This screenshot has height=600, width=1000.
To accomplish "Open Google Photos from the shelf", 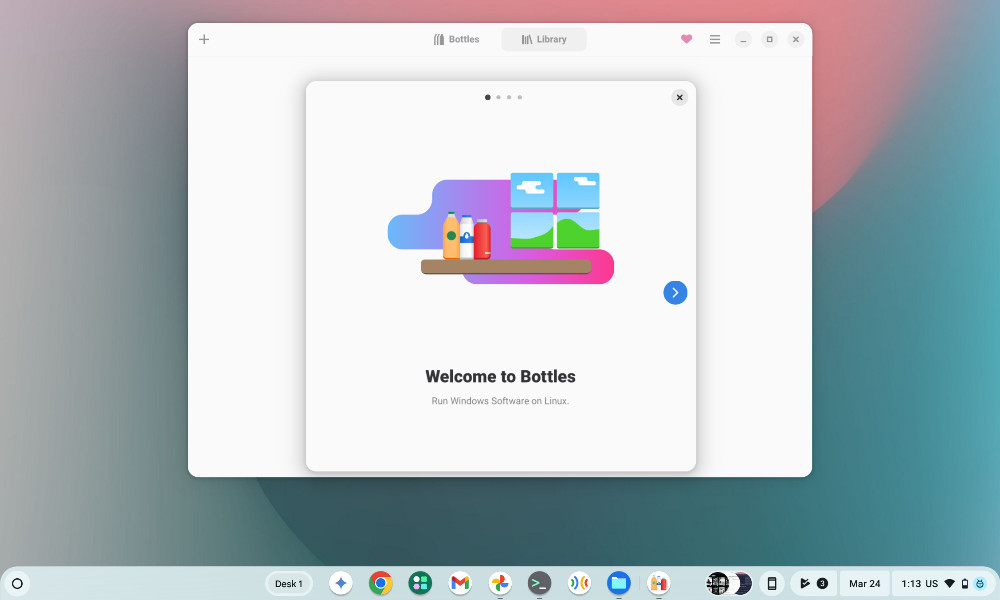I will point(500,583).
